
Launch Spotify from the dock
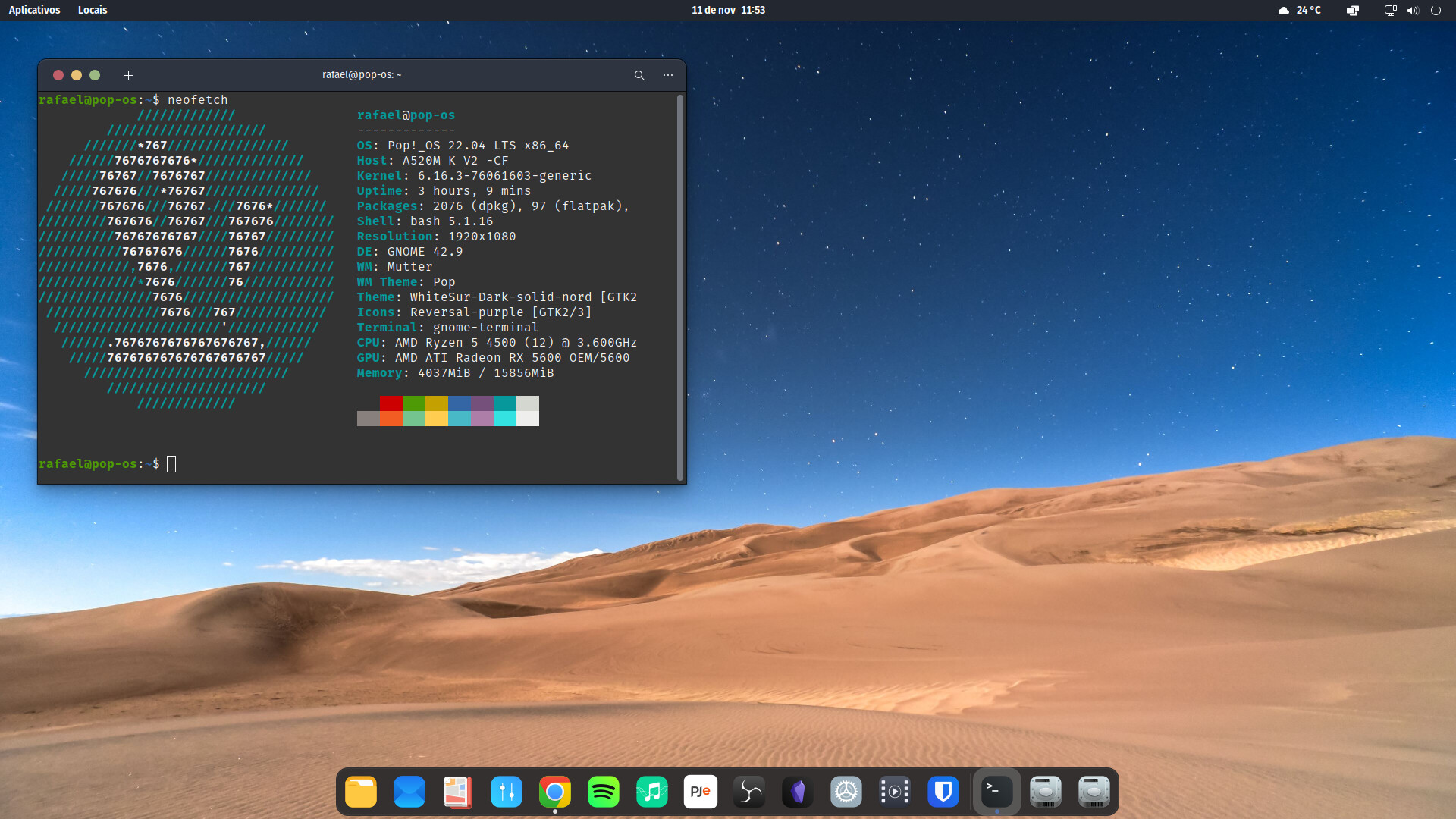(x=603, y=792)
